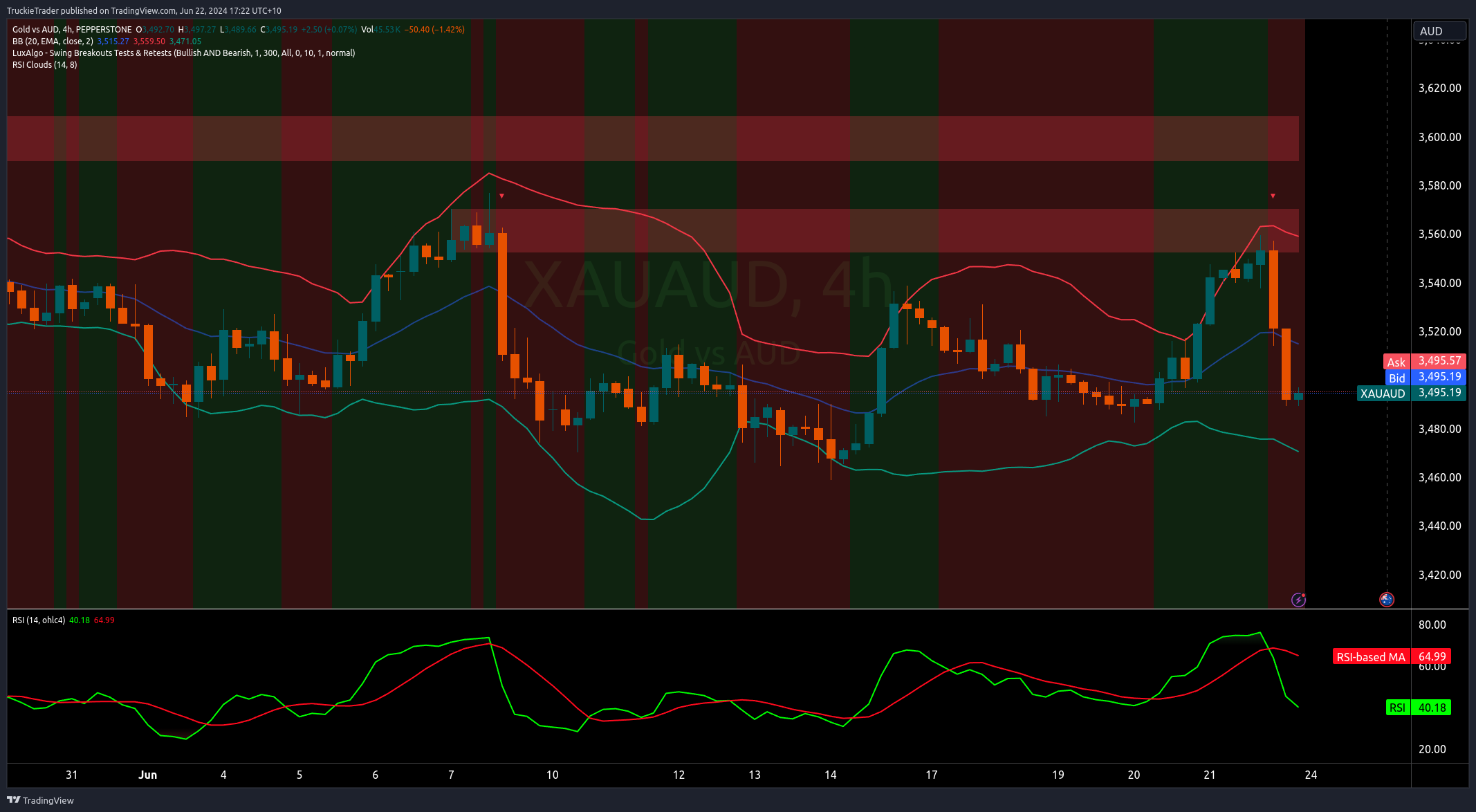The height and width of the screenshot is (812, 1476).
Task: Select the BB (20, EMA, close, 2) indicator legend
Action: pos(53,41)
